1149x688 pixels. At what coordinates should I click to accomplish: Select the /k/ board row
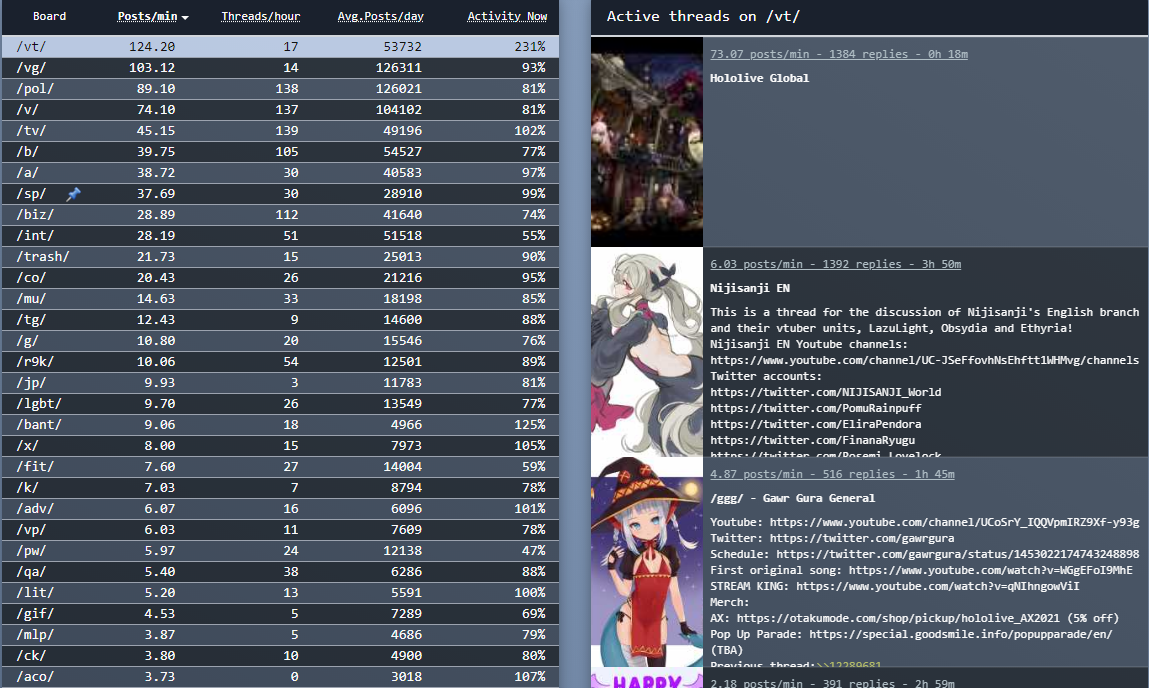coord(280,488)
